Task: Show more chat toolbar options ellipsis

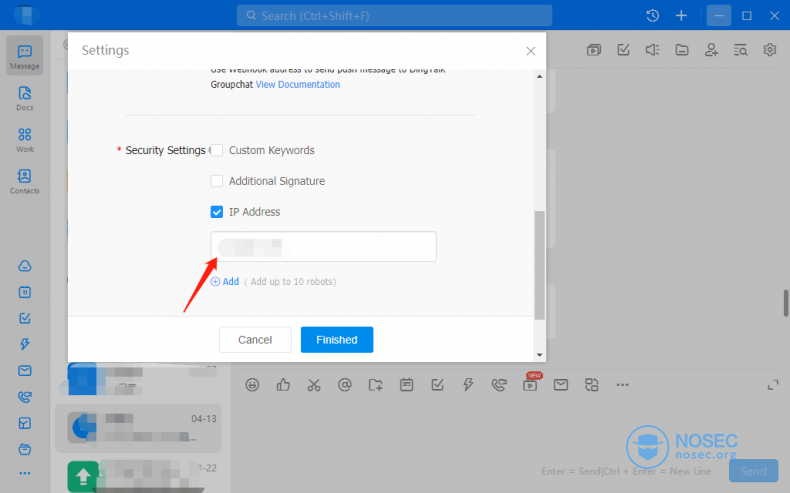Action: (622, 385)
